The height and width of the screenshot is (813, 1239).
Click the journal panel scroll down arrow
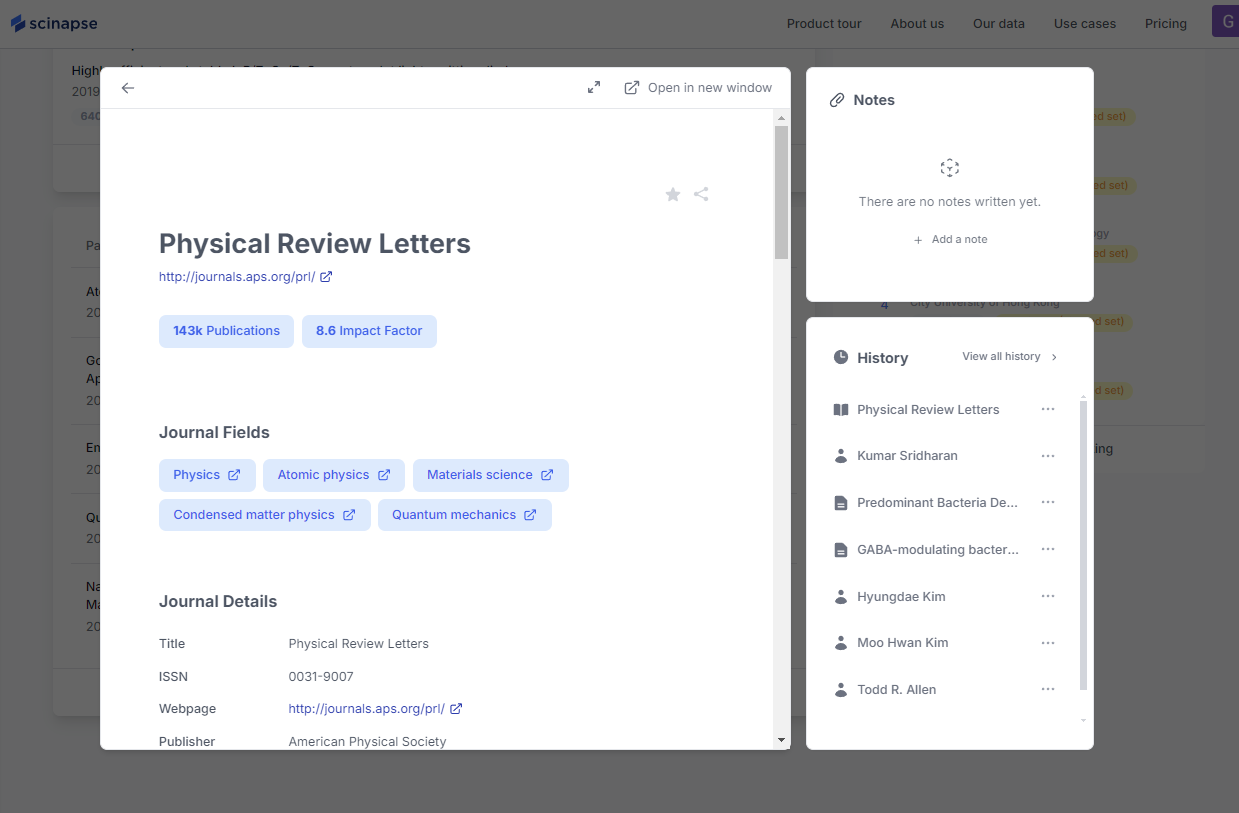(782, 740)
